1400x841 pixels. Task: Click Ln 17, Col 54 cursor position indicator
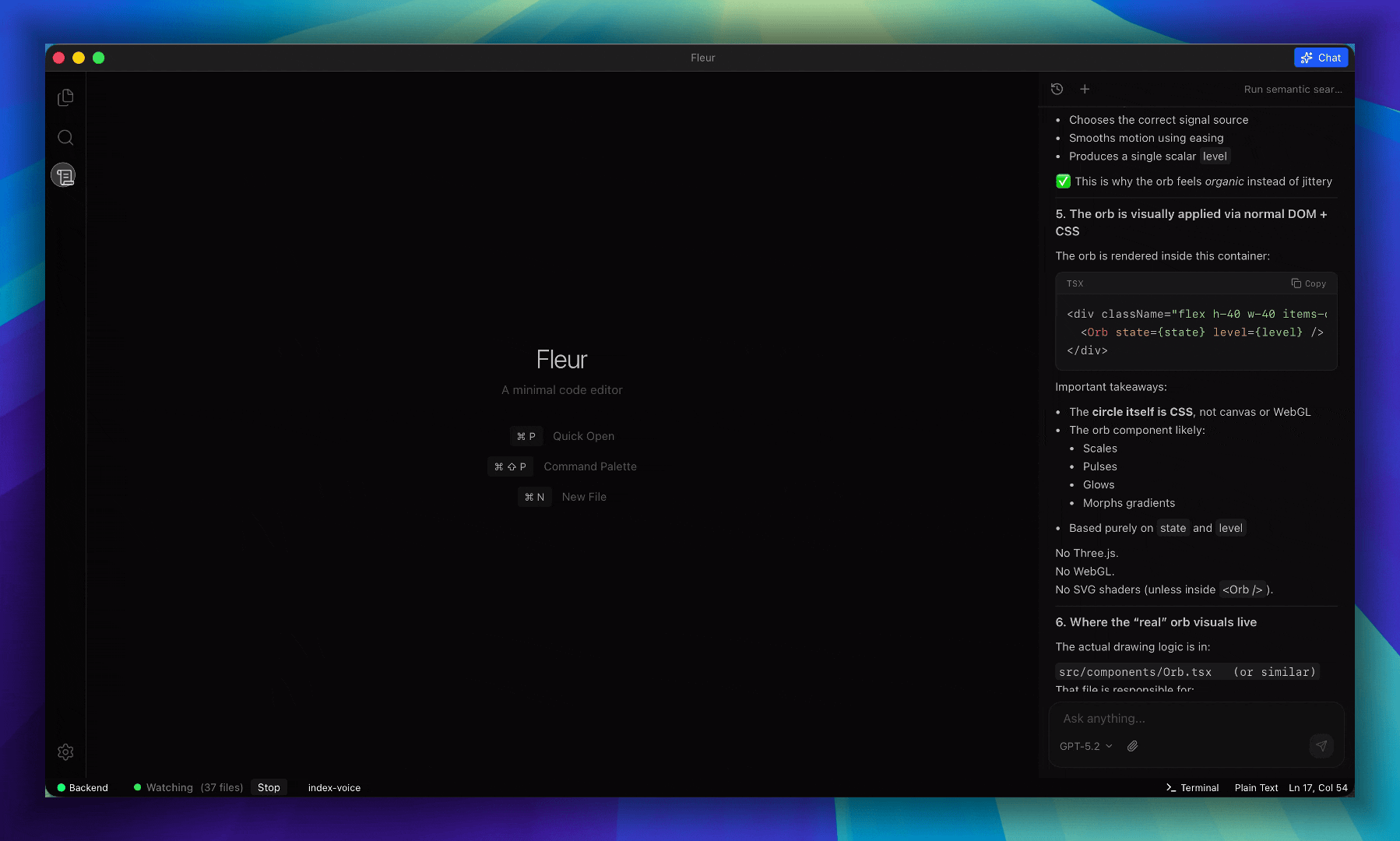[x=1318, y=787]
